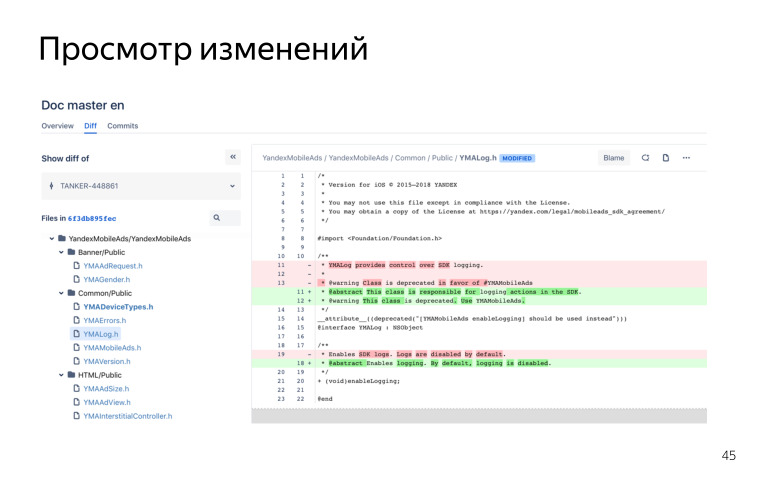Click the Blame button

pyautogui.click(x=614, y=158)
